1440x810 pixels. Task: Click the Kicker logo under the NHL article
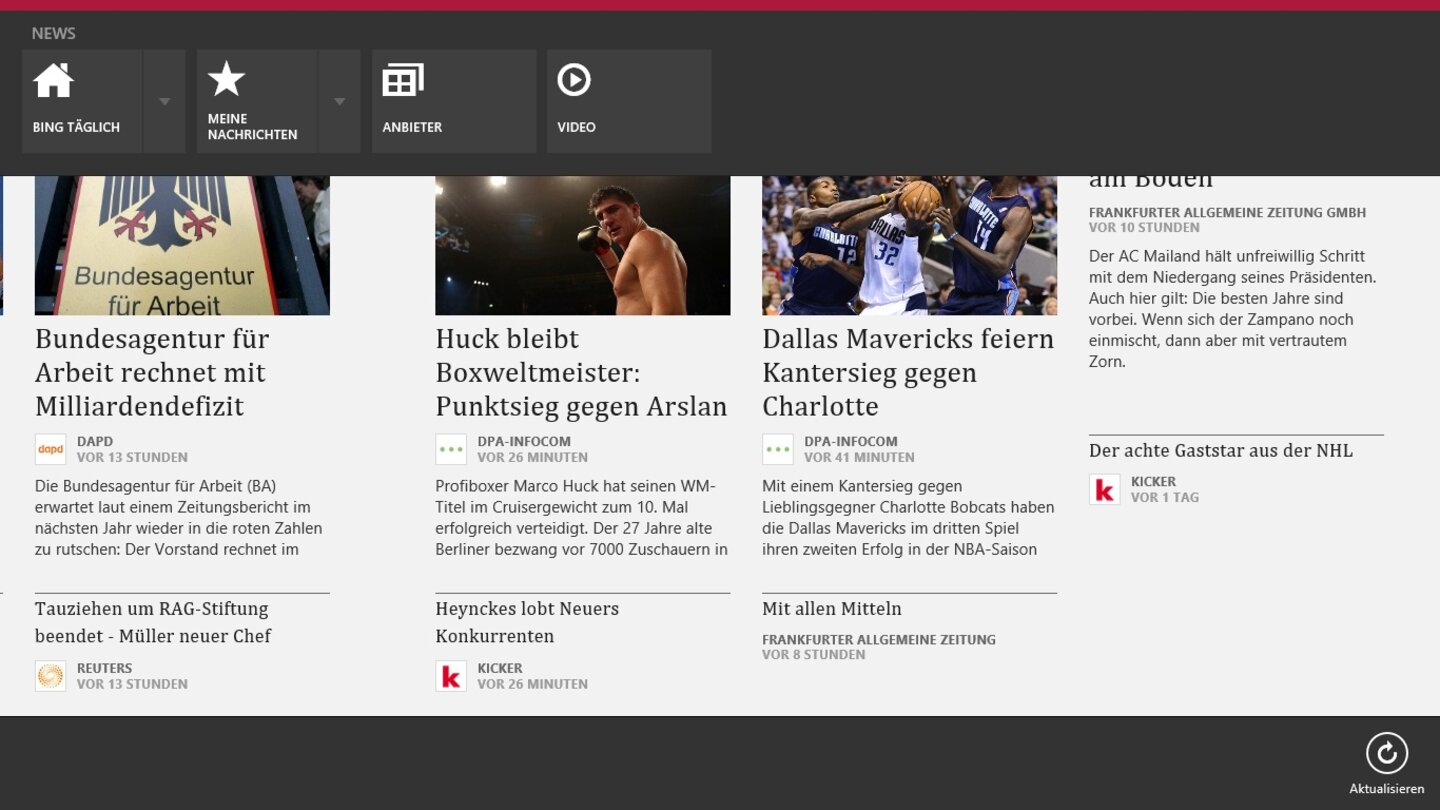[x=1105, y=489]
